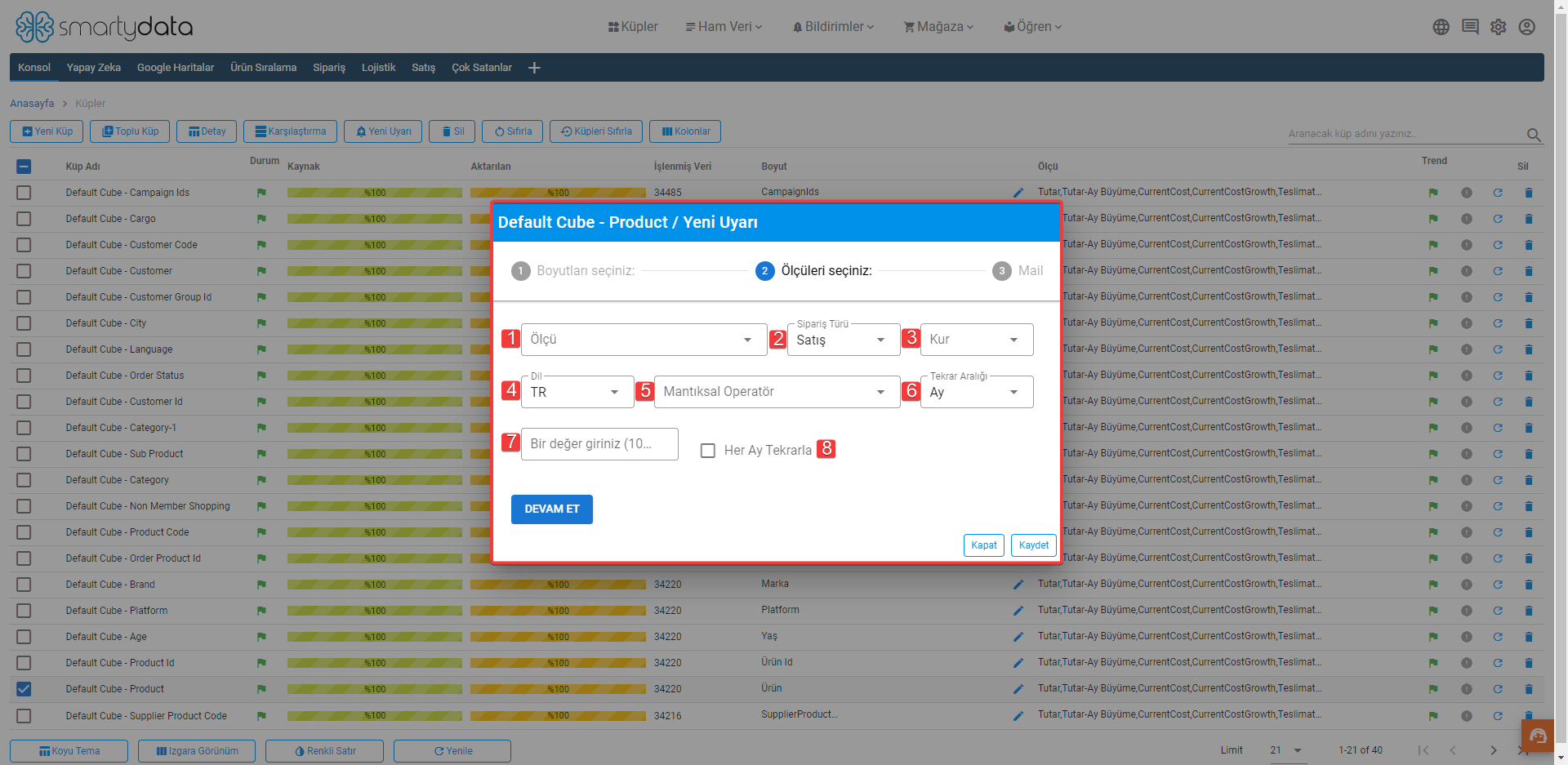Go to previous page of cubes
This screenshot has height=765, width=1568.
(1453, 750)
